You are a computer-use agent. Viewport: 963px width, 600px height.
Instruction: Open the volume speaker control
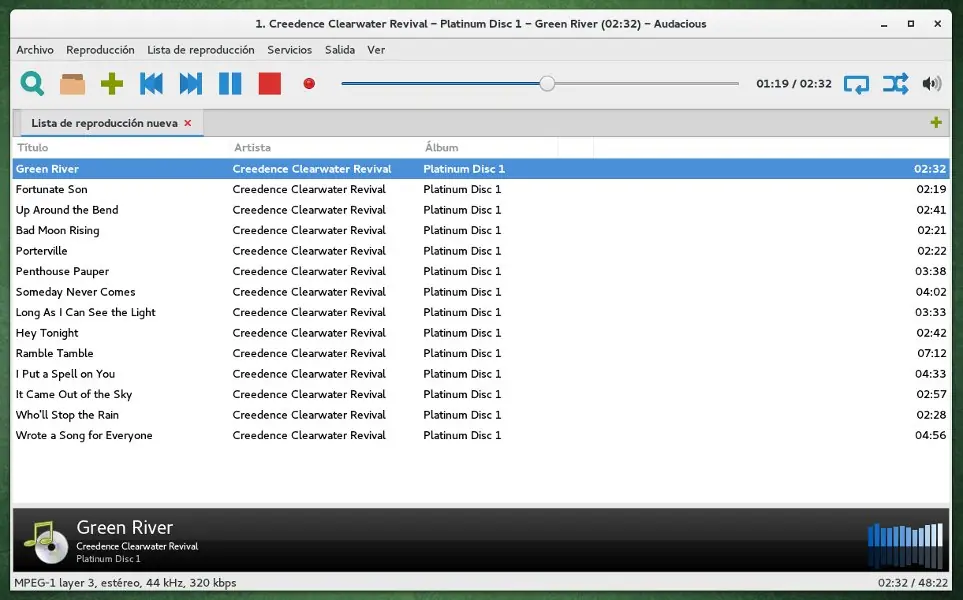932,84
